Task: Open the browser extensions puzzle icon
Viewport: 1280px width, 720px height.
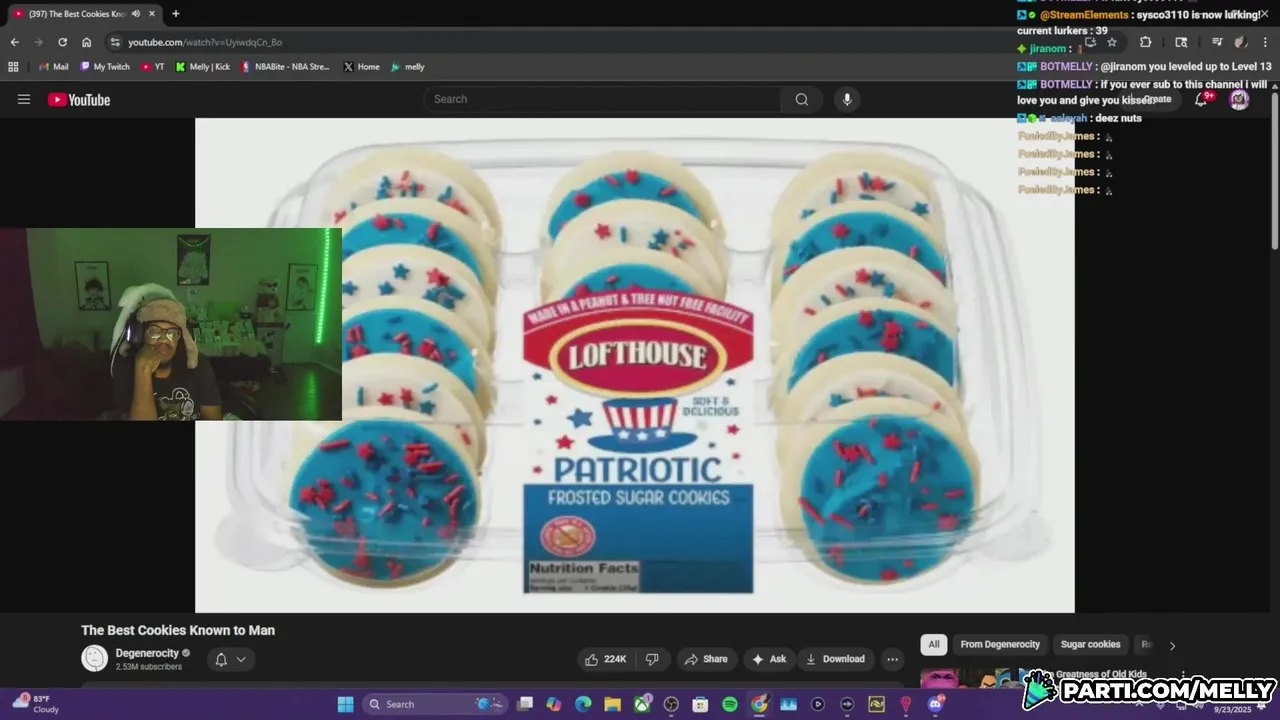Action: click(1146, 42)
